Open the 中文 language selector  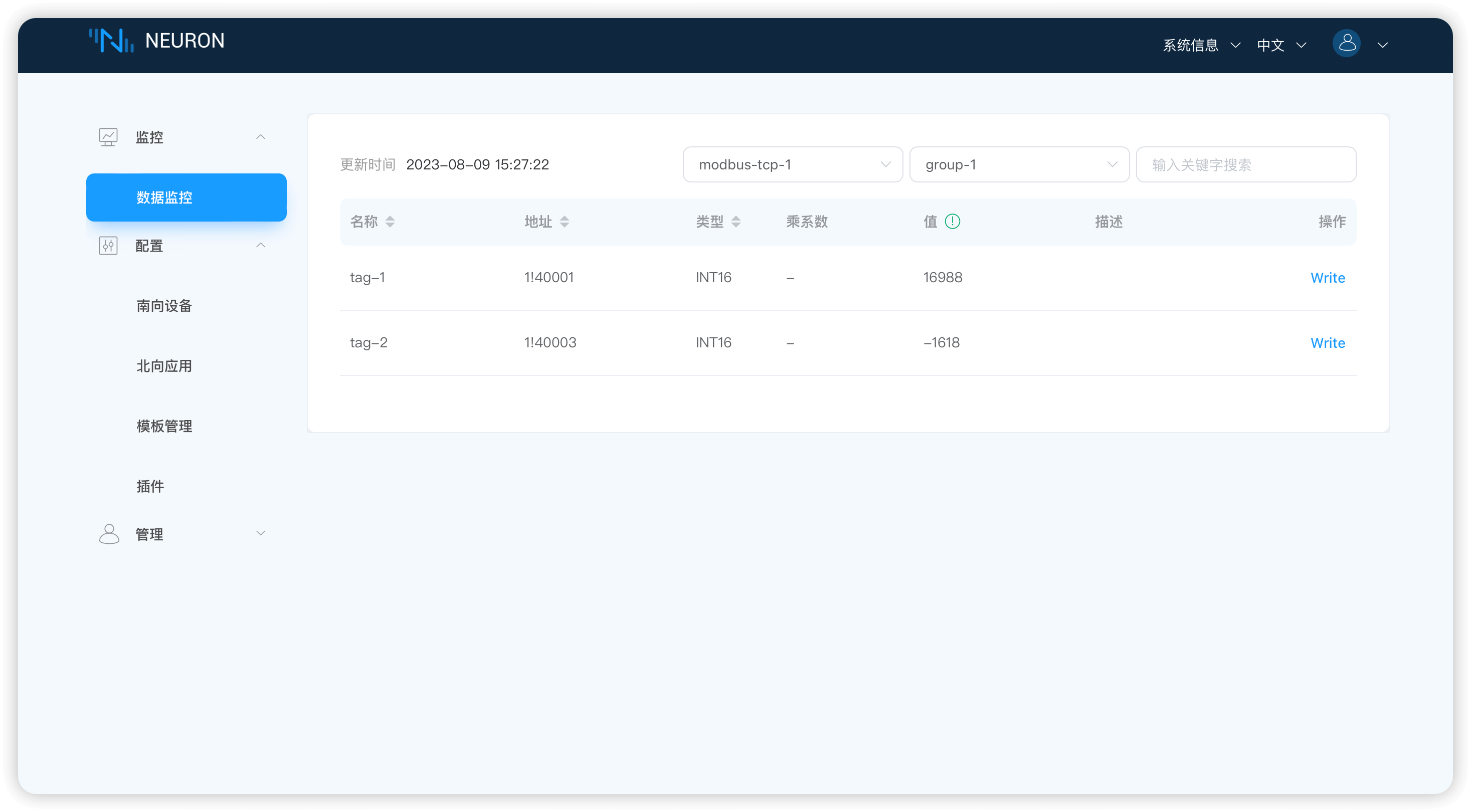[1281, 45]
